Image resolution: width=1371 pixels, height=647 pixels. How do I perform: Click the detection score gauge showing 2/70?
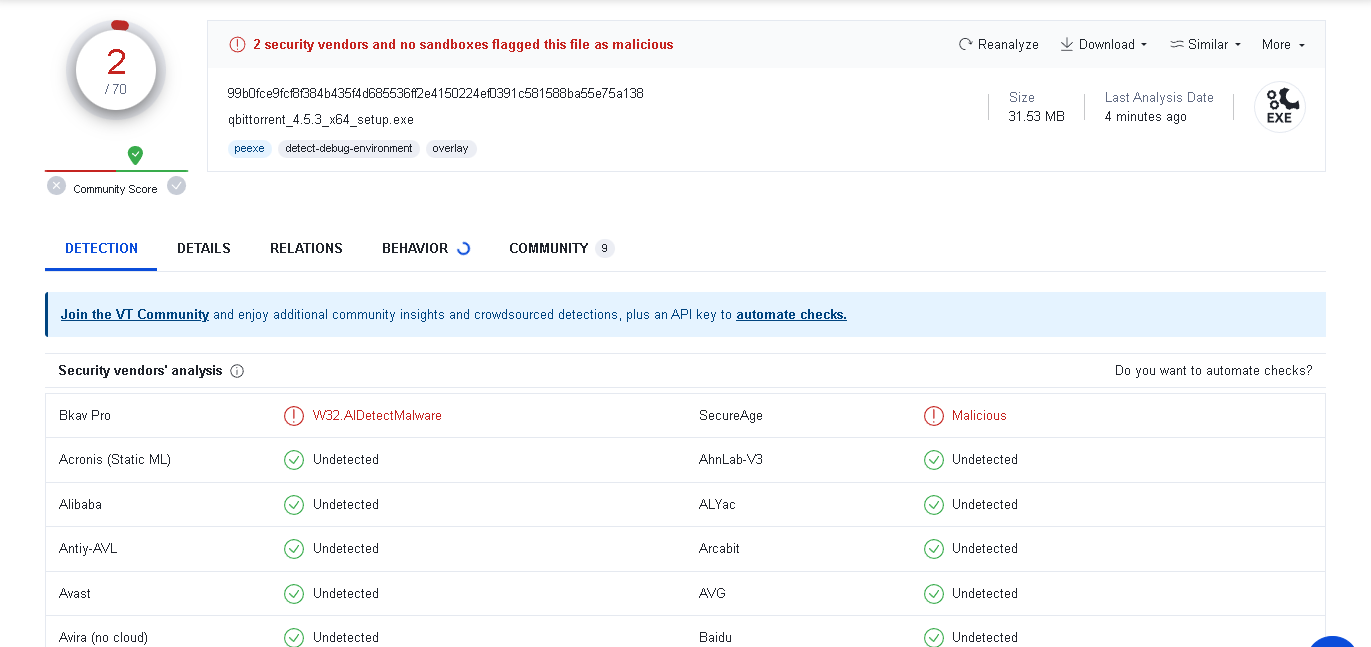[x=116, y=70]
